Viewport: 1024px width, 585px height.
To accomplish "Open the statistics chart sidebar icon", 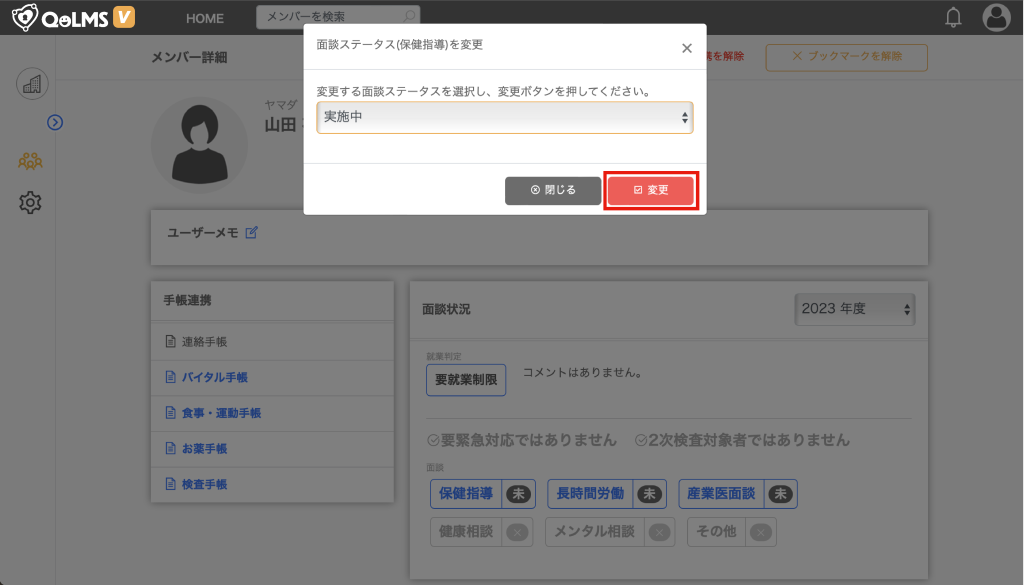I will point(32,84).
